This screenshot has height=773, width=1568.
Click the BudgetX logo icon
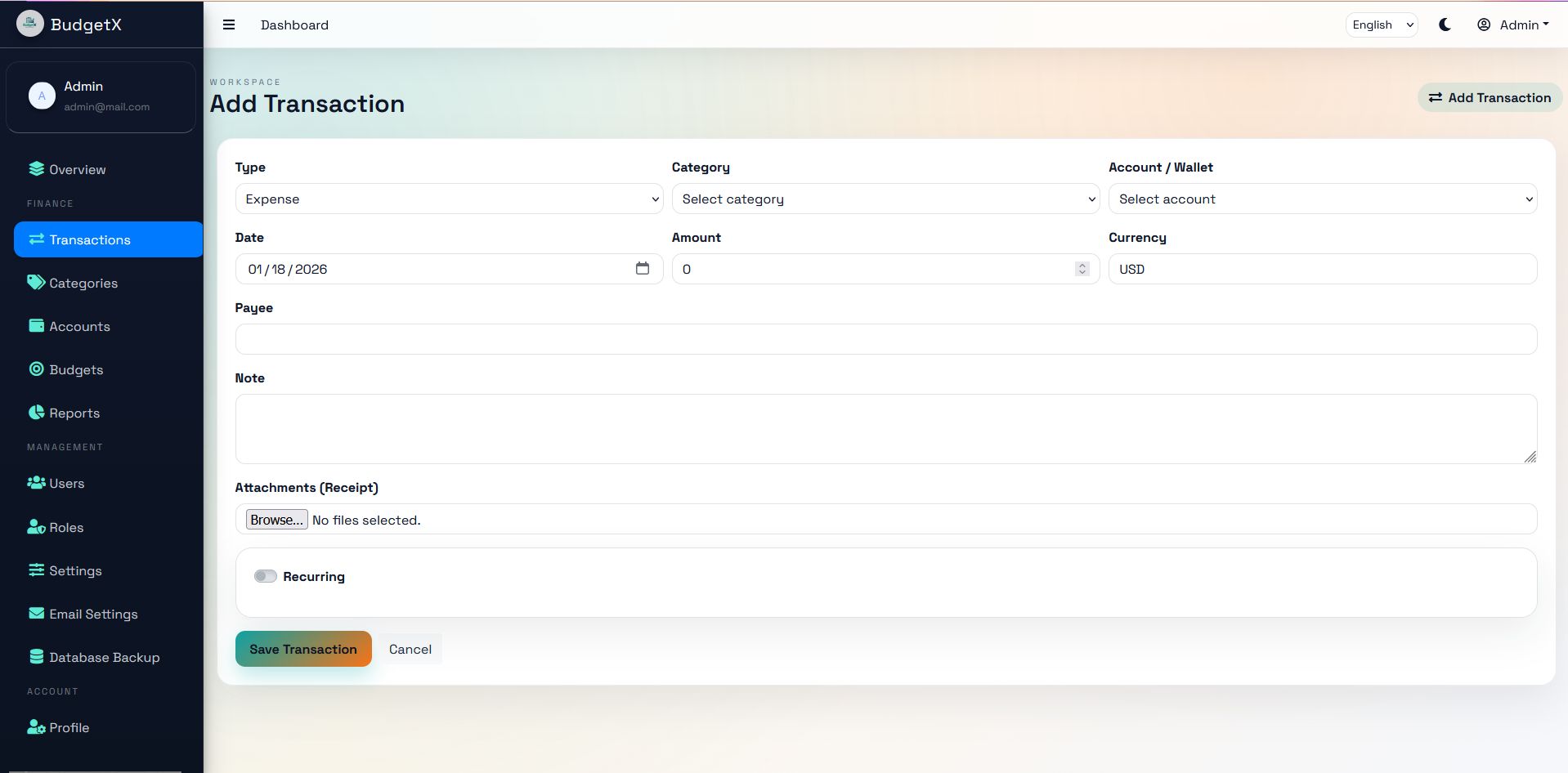(x=30, y=24)
